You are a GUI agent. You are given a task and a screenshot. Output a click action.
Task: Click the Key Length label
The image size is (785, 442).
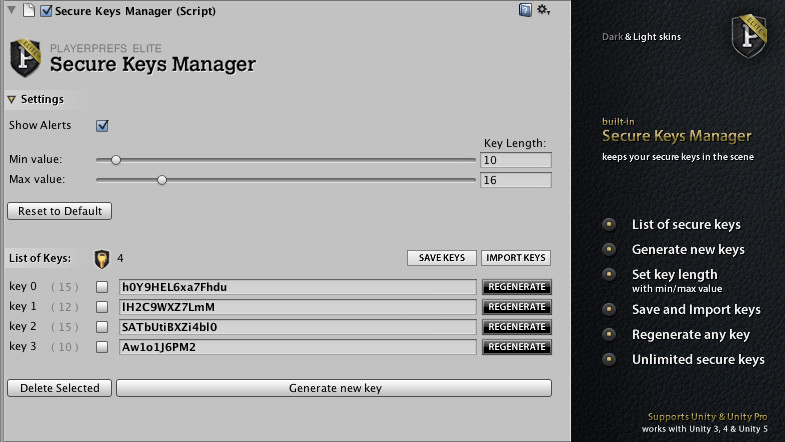coord(515,143)
